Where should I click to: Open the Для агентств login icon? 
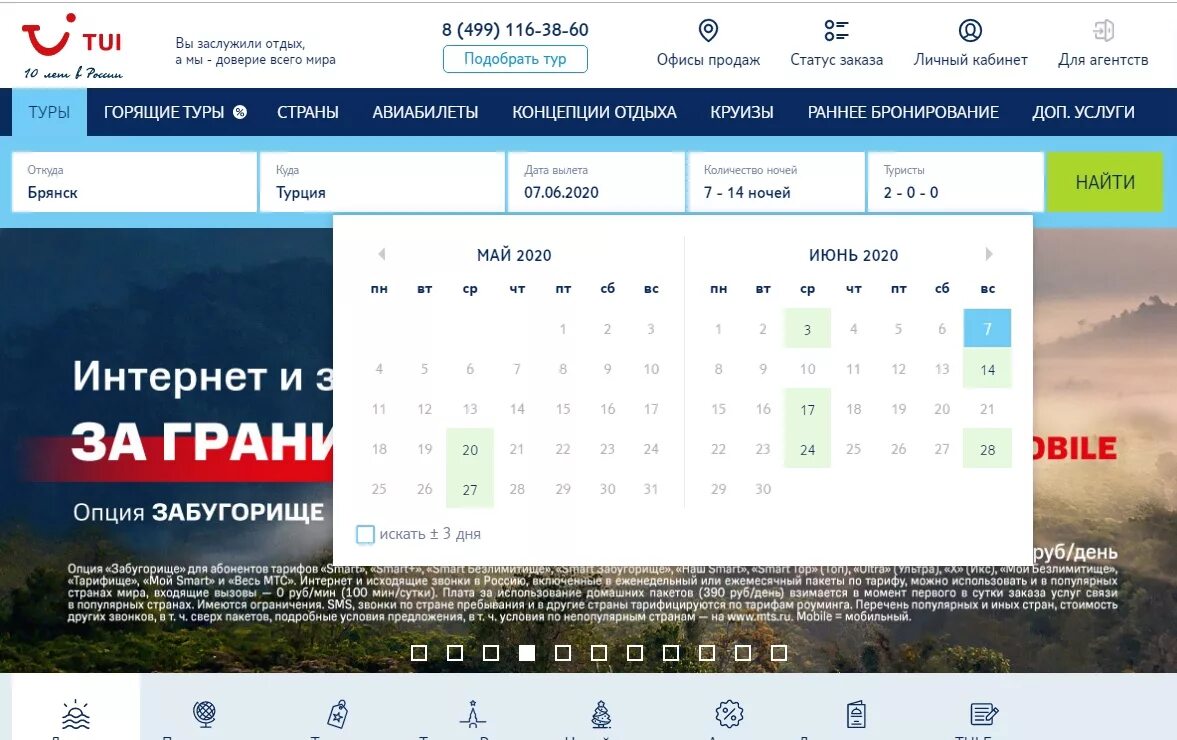1103,31
